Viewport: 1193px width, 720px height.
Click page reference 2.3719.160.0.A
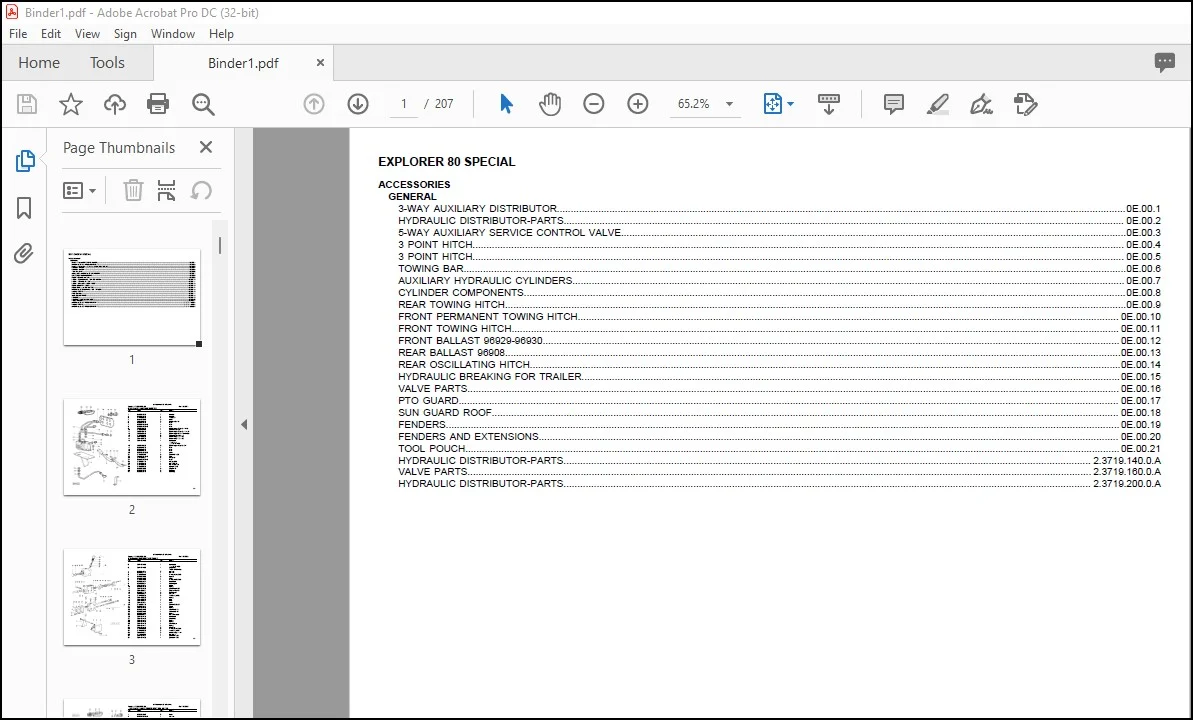point(1127,472)
